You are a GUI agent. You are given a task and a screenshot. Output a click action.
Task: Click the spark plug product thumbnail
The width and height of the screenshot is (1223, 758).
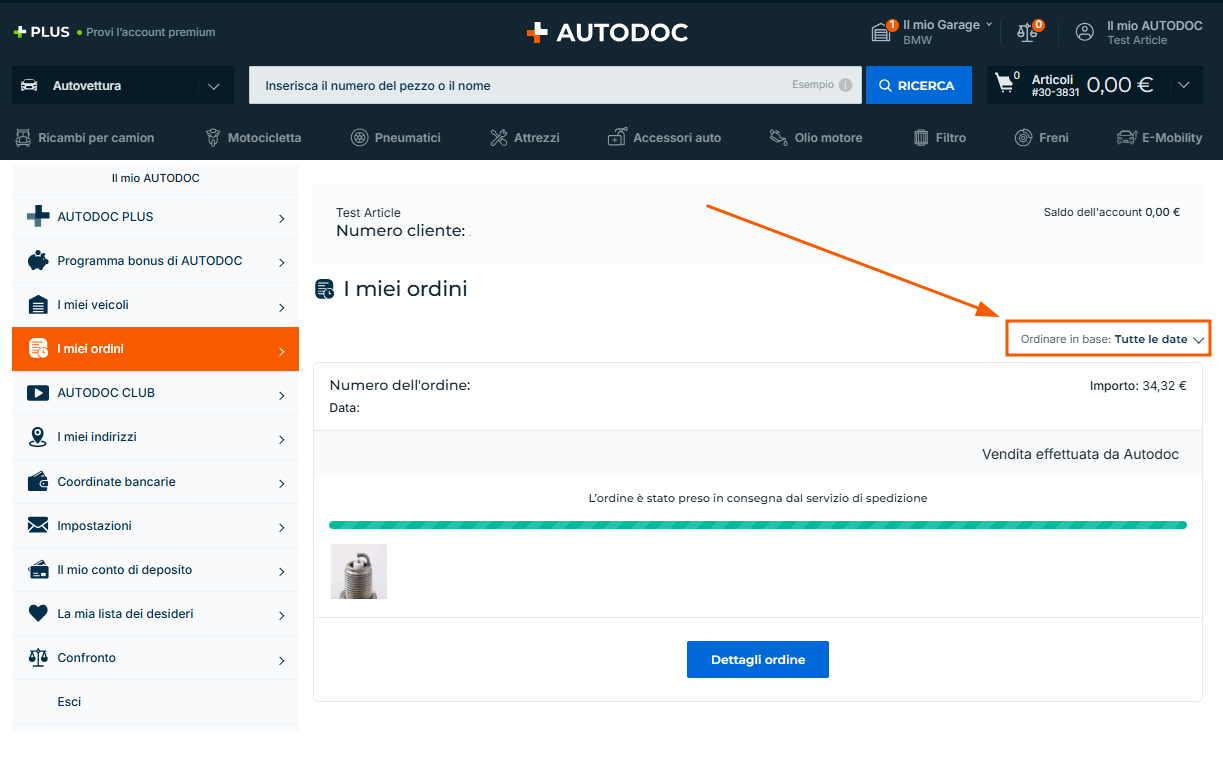click(x=358, y=572)
